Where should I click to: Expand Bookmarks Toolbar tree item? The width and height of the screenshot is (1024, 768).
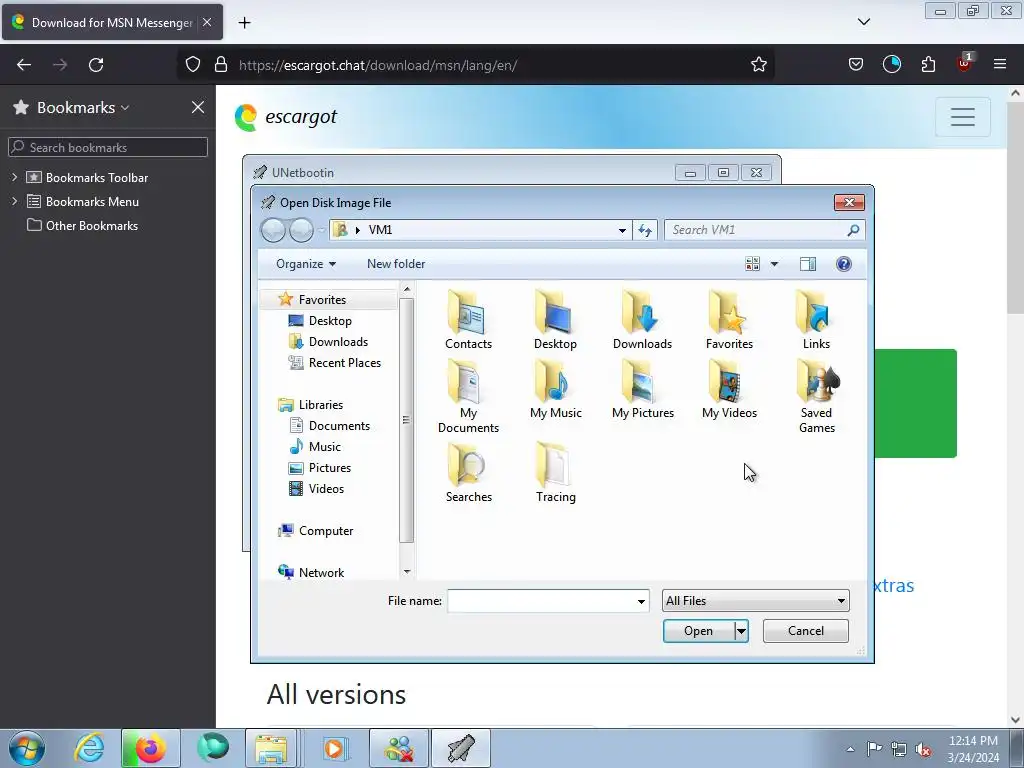pos(14,177)
